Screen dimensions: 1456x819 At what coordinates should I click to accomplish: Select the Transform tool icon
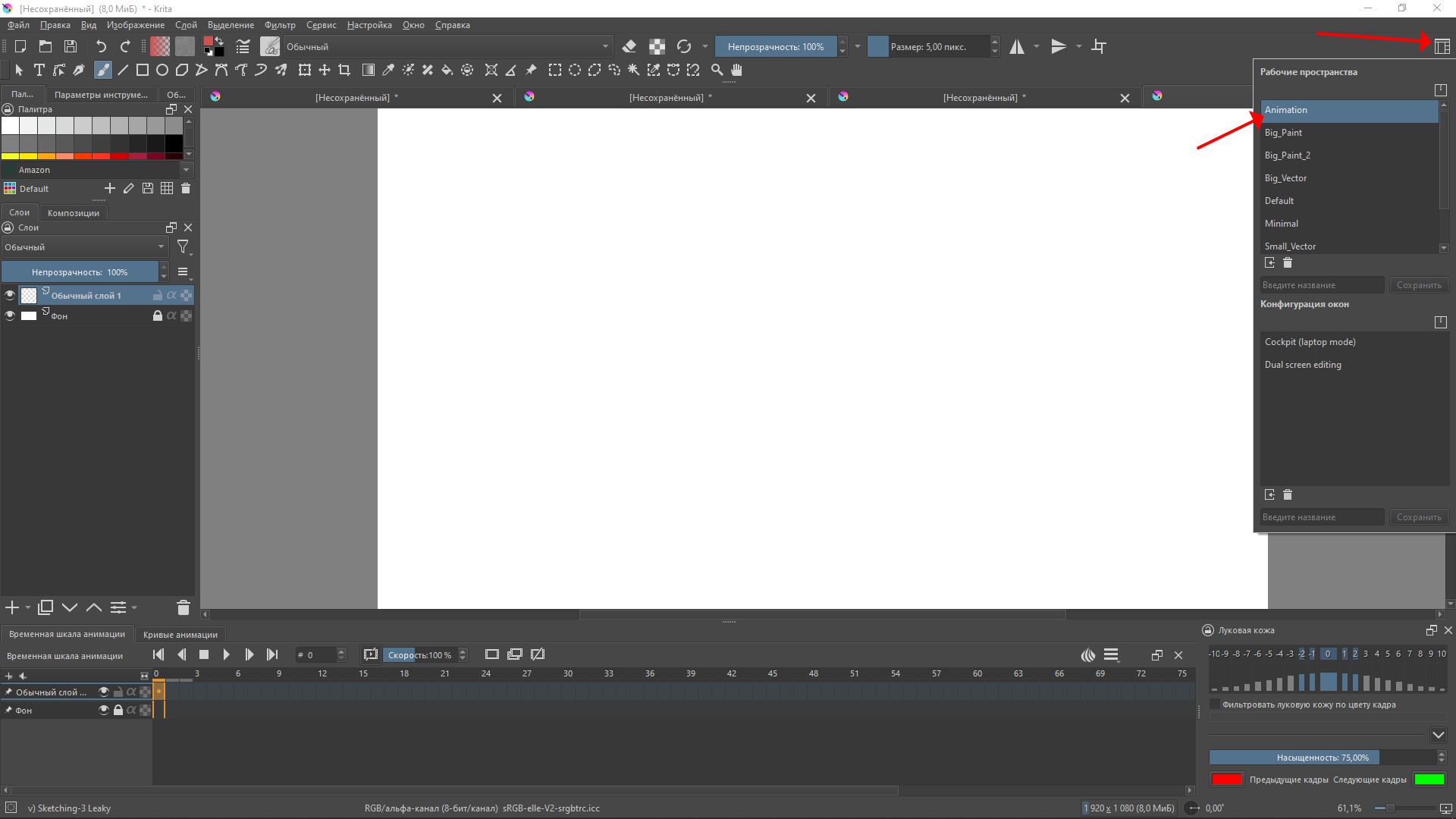pyautogui.click(x=303, y=70)
